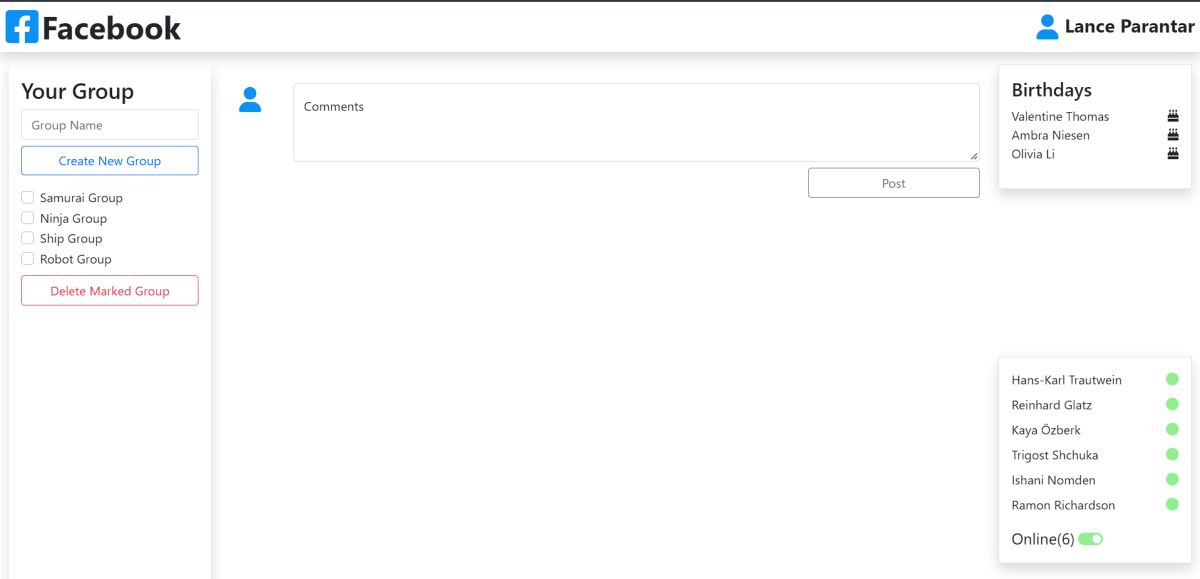Click the Samurai Group label
Viewport: 1200px width, 579px height.
click(81, 198)
